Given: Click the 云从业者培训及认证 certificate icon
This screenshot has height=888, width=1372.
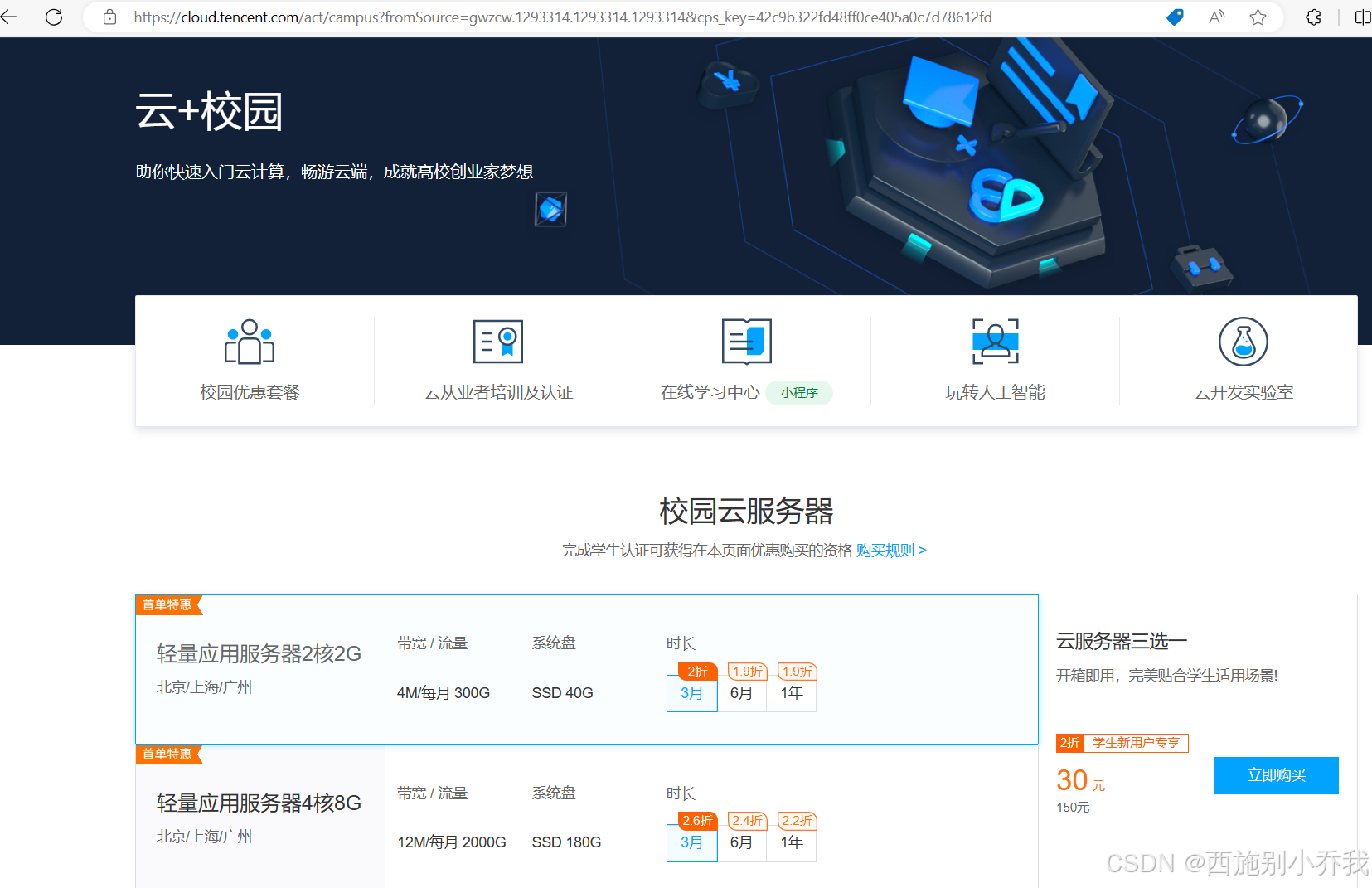Looking at the screenshot, I should [x=498, y=342].
